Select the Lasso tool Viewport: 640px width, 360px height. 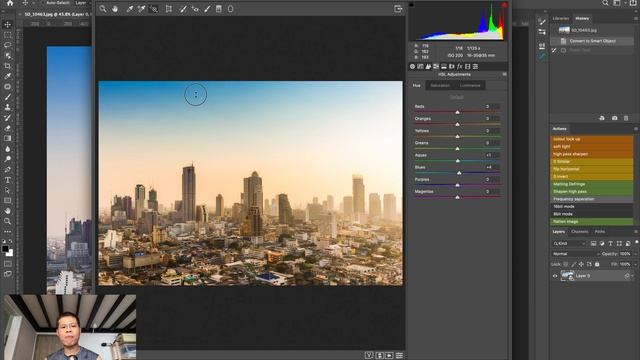point(7,45)
